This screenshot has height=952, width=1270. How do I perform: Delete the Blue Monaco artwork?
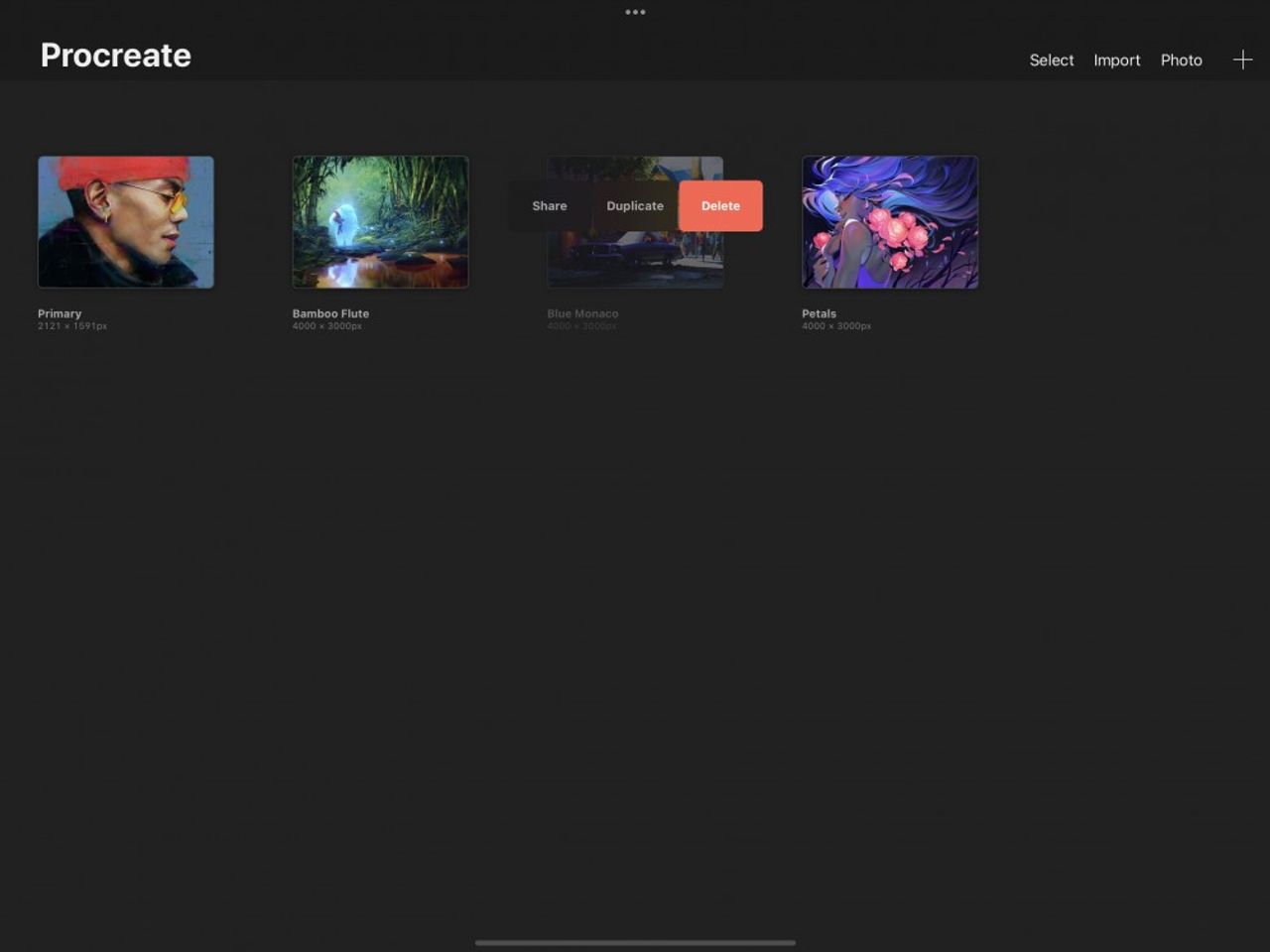click(721, 205)
